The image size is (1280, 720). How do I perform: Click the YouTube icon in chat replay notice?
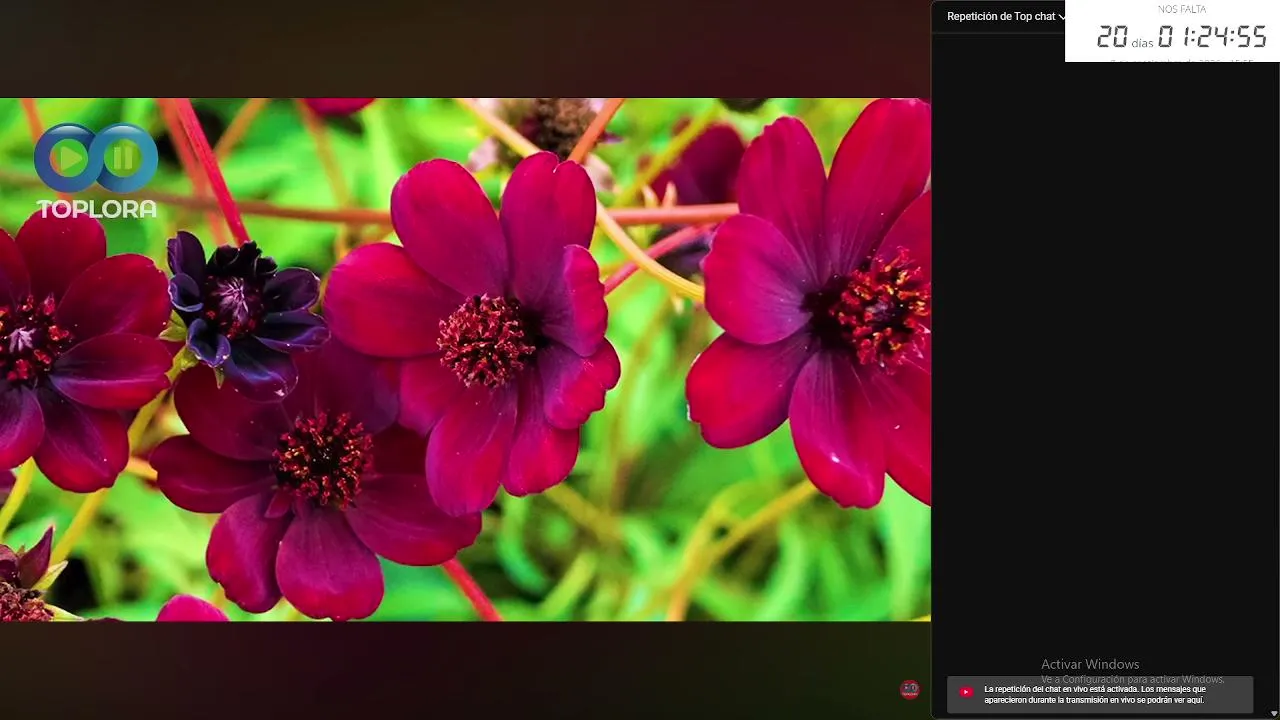point(966,692)
